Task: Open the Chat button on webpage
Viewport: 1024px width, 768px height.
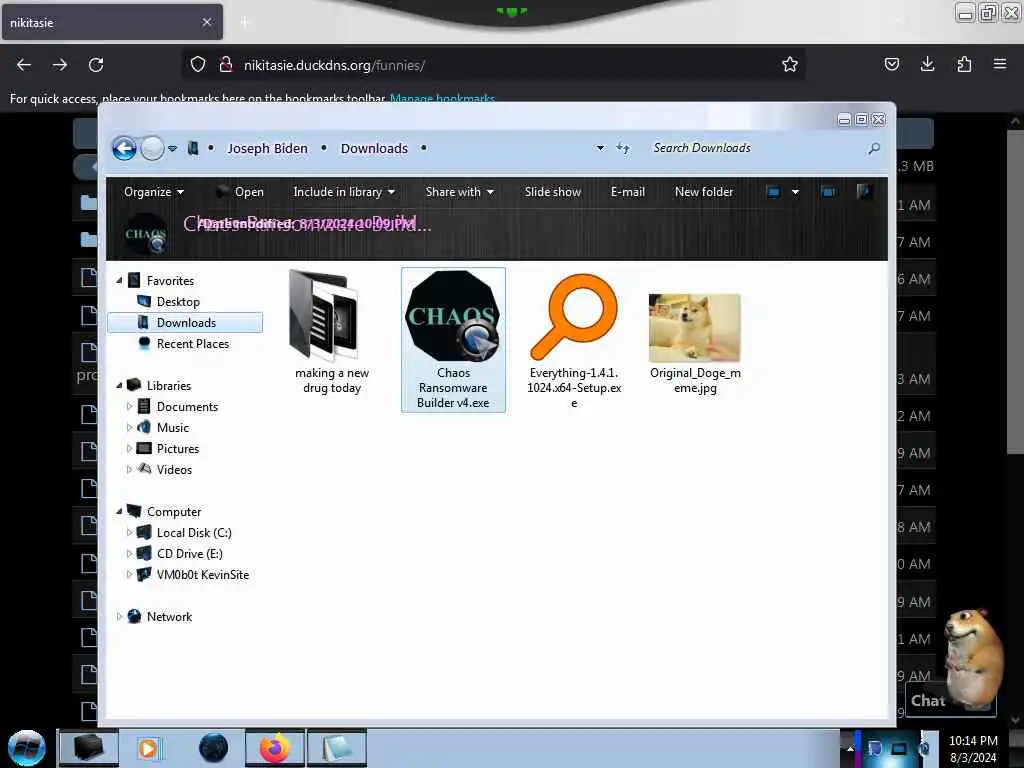Action: 927,701
